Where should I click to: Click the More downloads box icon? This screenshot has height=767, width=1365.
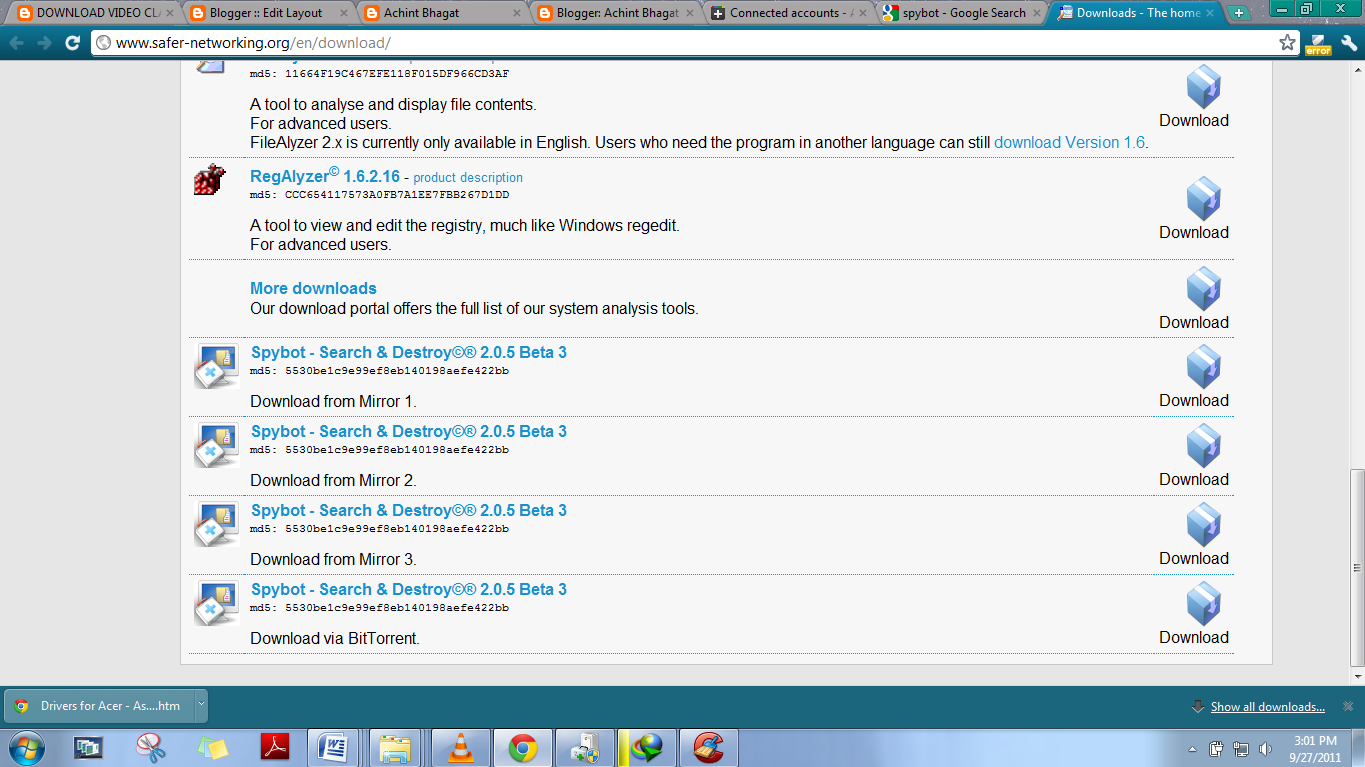(1203, 289)
